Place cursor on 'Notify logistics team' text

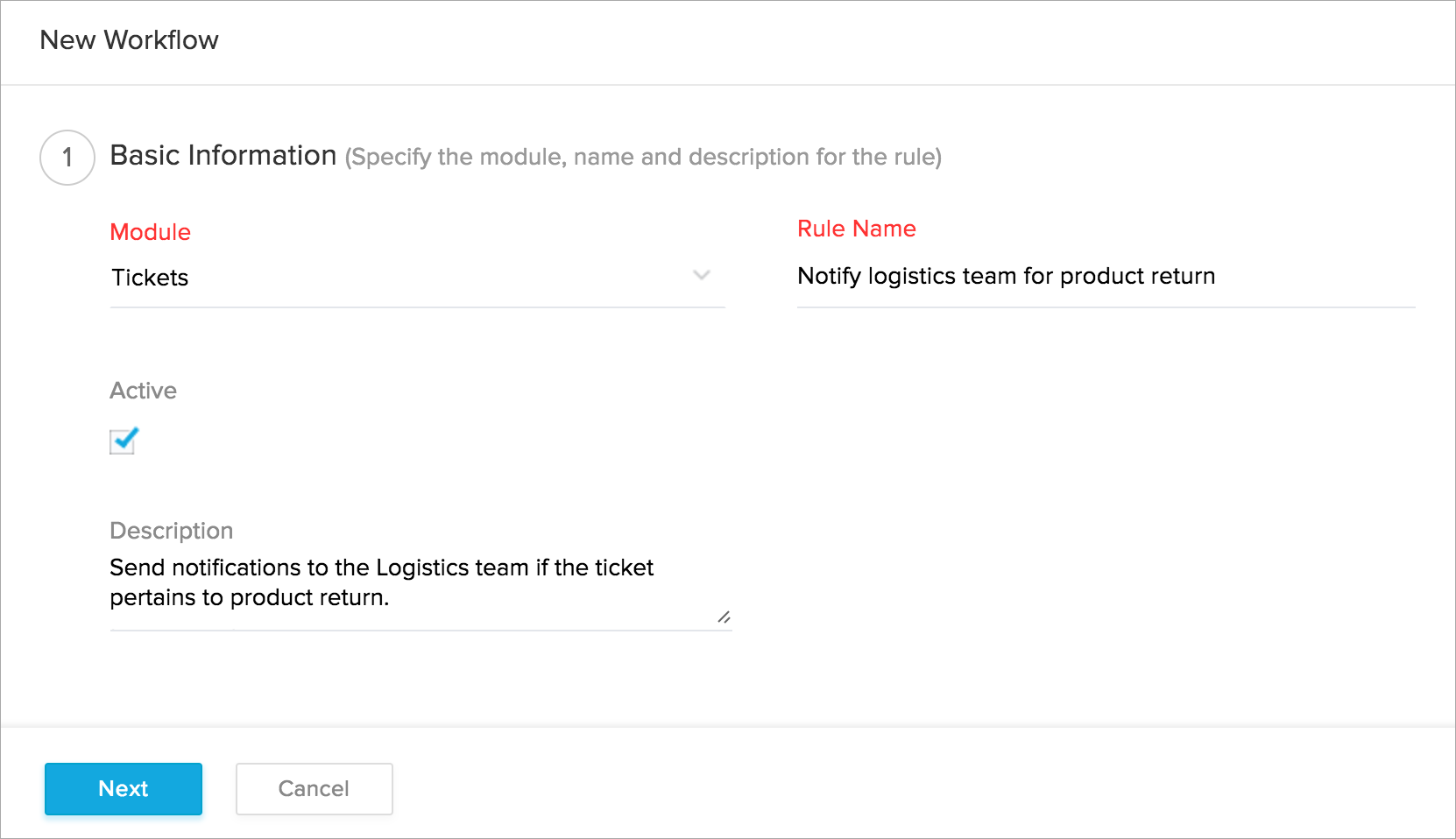coord(906,277)
